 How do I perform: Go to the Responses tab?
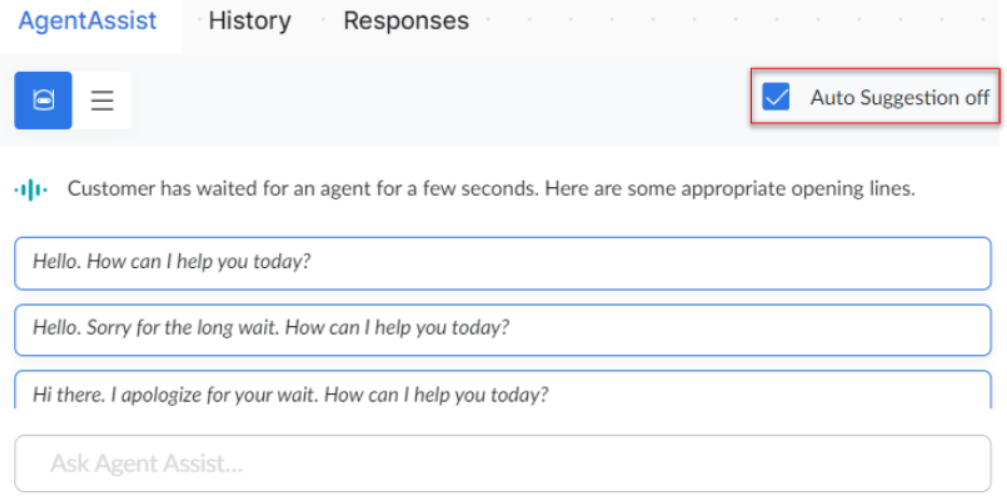click(x=406, y=21)
